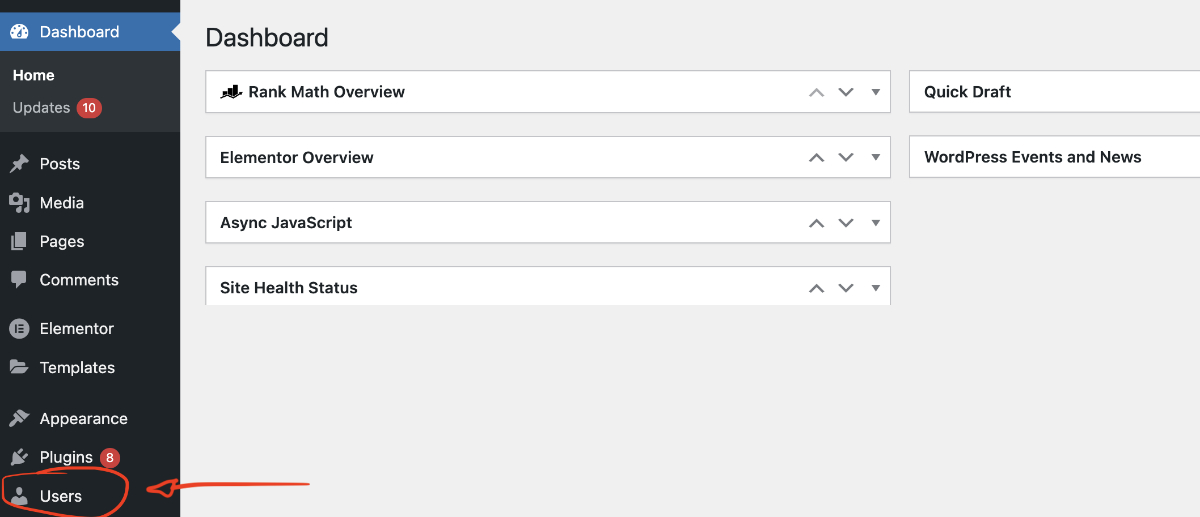Open the Media menu
The height and width of the screenshot is (517, 1200).
pyautogui.click(x=90, y=203)
